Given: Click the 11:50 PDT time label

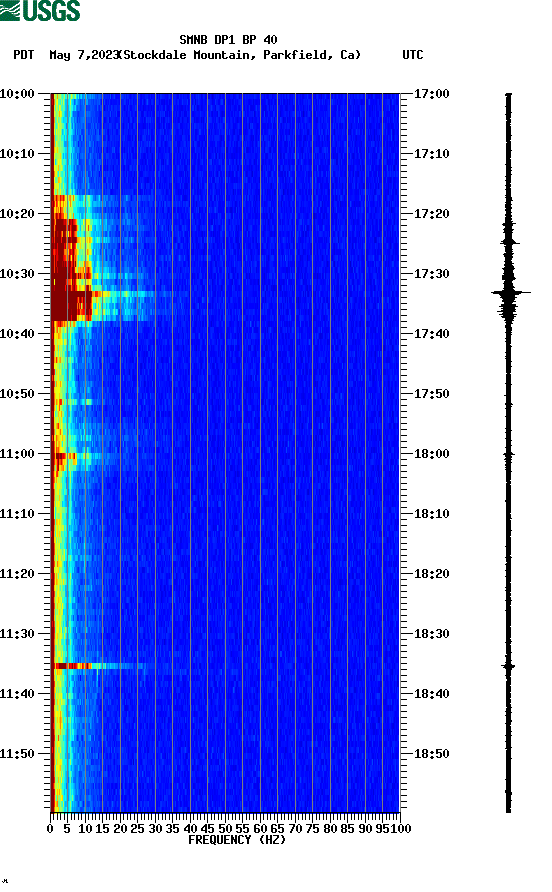Looking at the screenshot, I should tap(18, 754).
